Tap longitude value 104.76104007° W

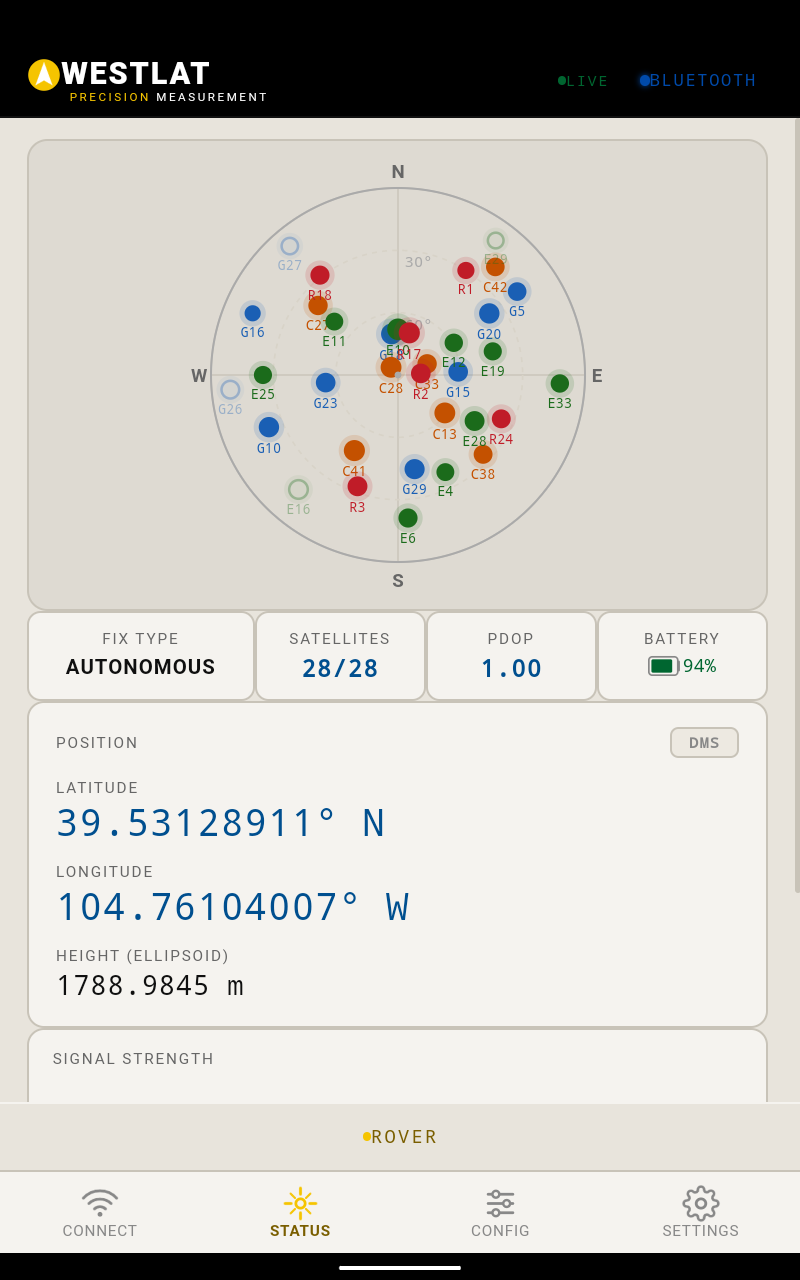pos(233,907)
